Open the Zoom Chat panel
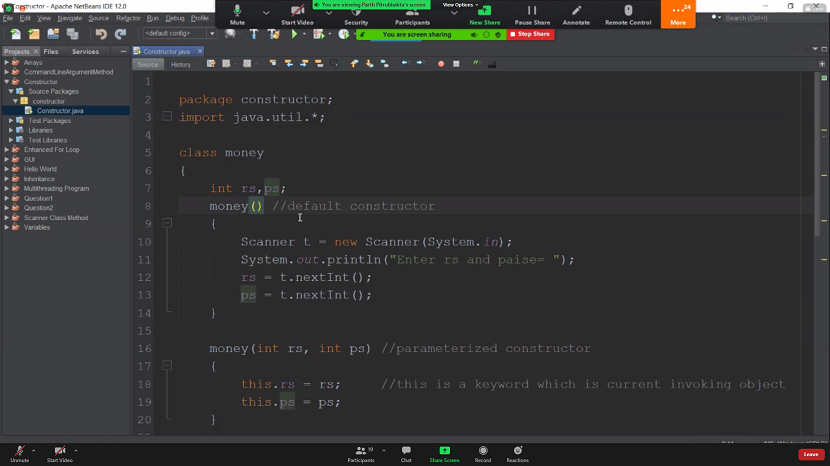The image size is (830, 466). 406,454
